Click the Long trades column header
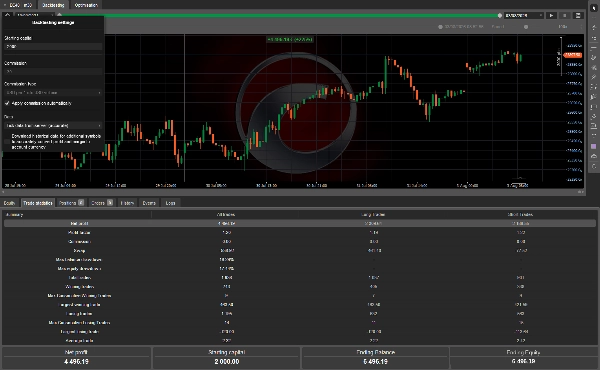 click(373, 215)
